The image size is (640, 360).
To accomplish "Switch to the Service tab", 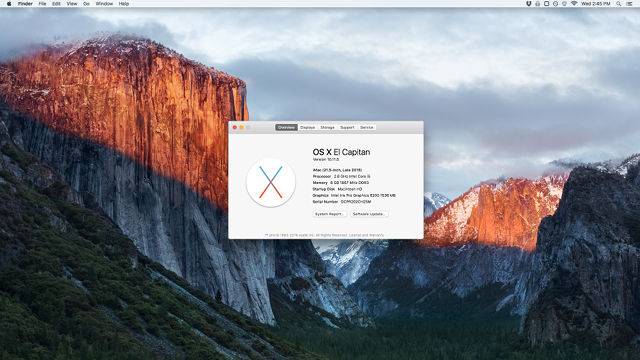I will (367, 127).
